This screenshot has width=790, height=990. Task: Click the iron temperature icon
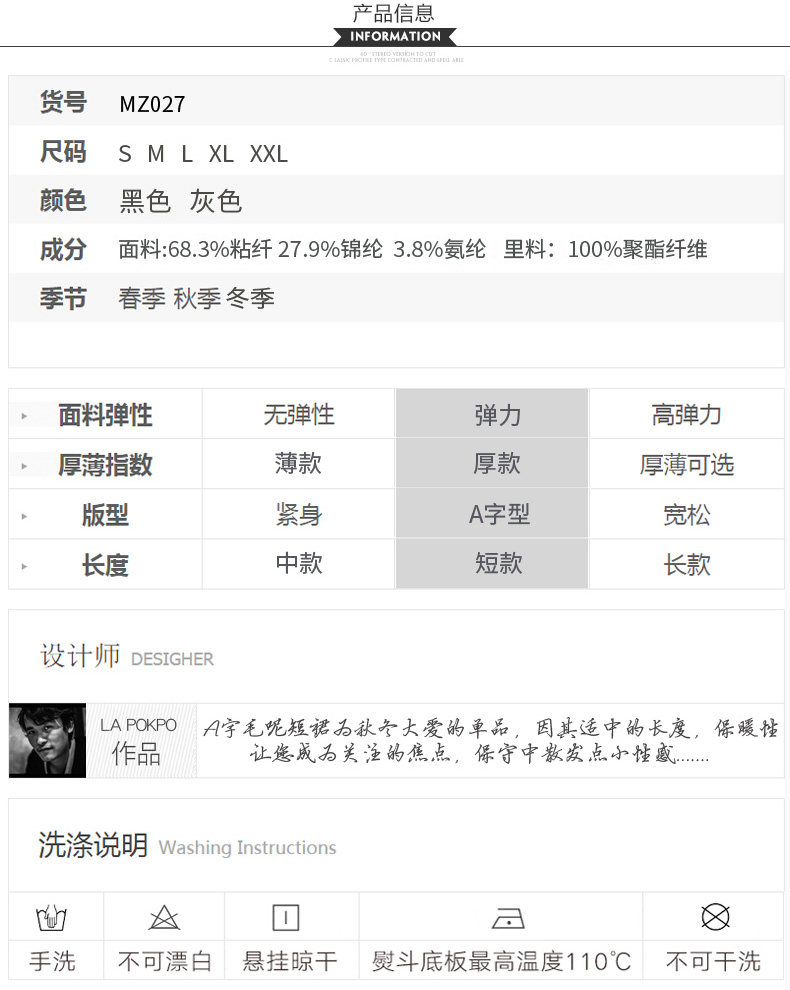click(508, 919)
